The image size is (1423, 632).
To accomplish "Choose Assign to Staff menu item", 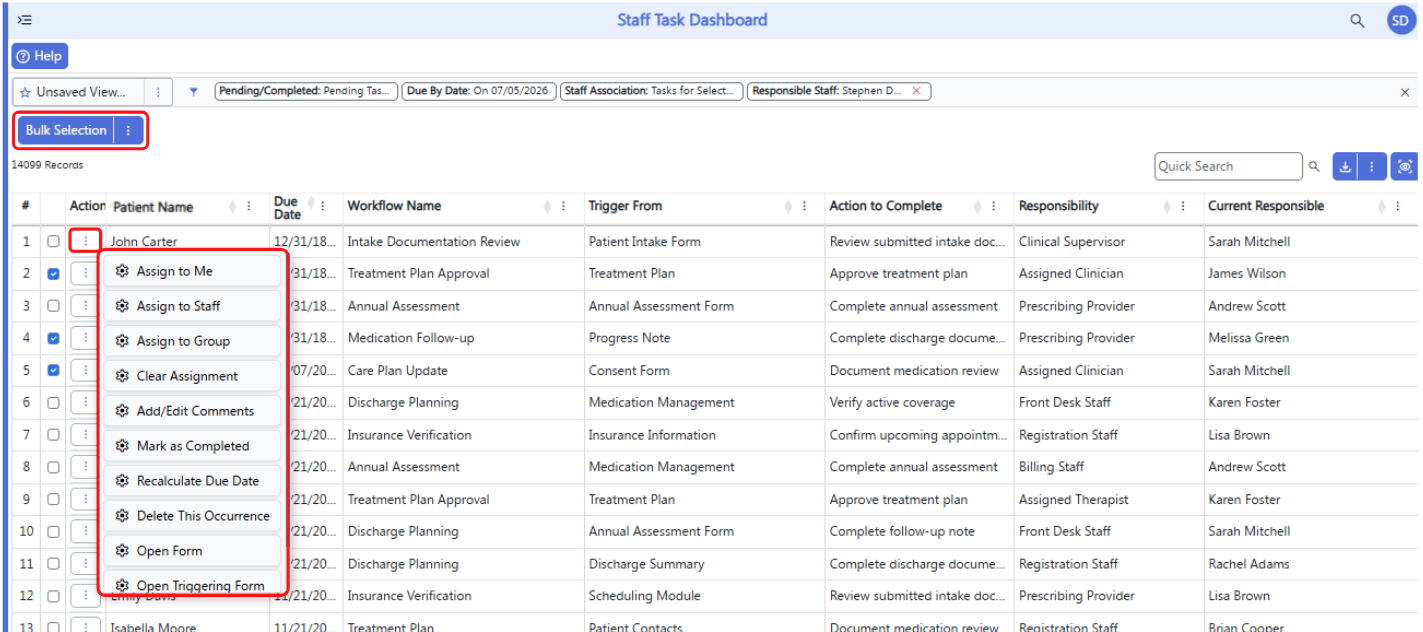I will click(193, 306).
